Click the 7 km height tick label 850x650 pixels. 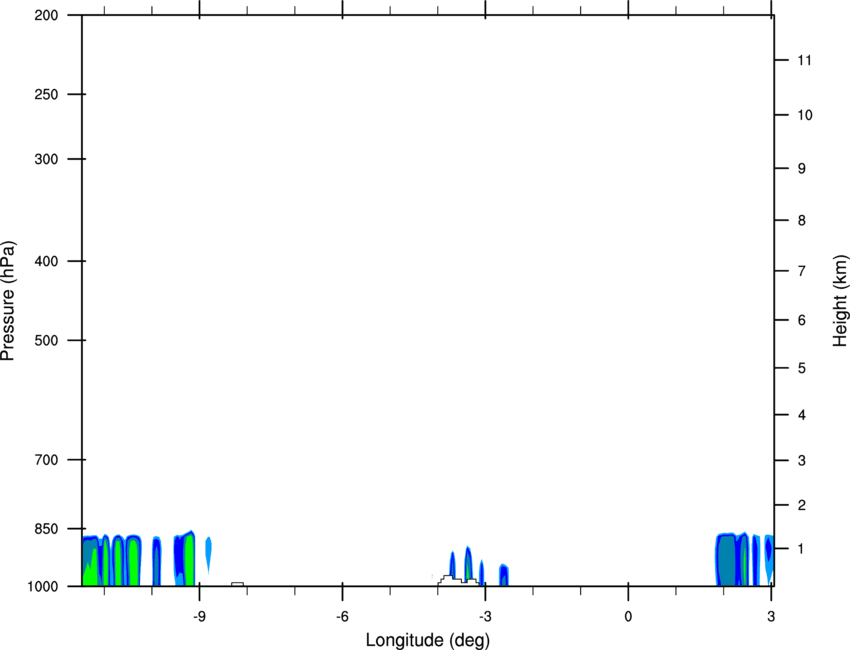[802, 271]
